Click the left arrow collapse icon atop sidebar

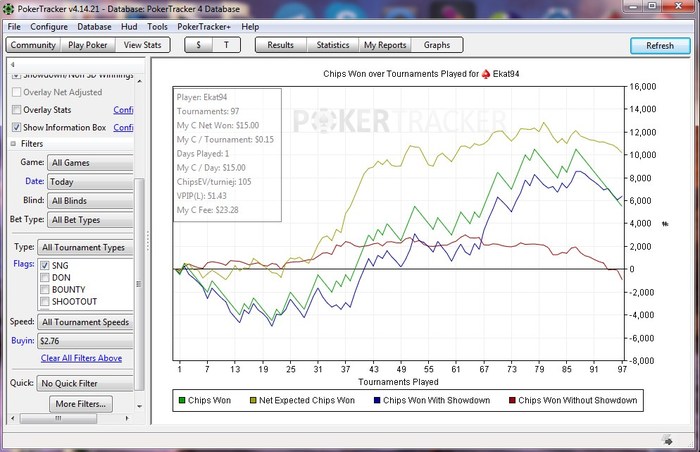(12, 65)
